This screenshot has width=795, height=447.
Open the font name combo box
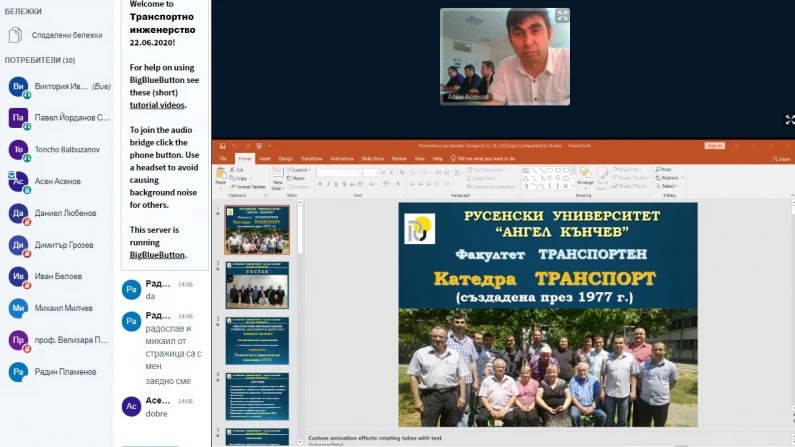[x=339, y=173]
